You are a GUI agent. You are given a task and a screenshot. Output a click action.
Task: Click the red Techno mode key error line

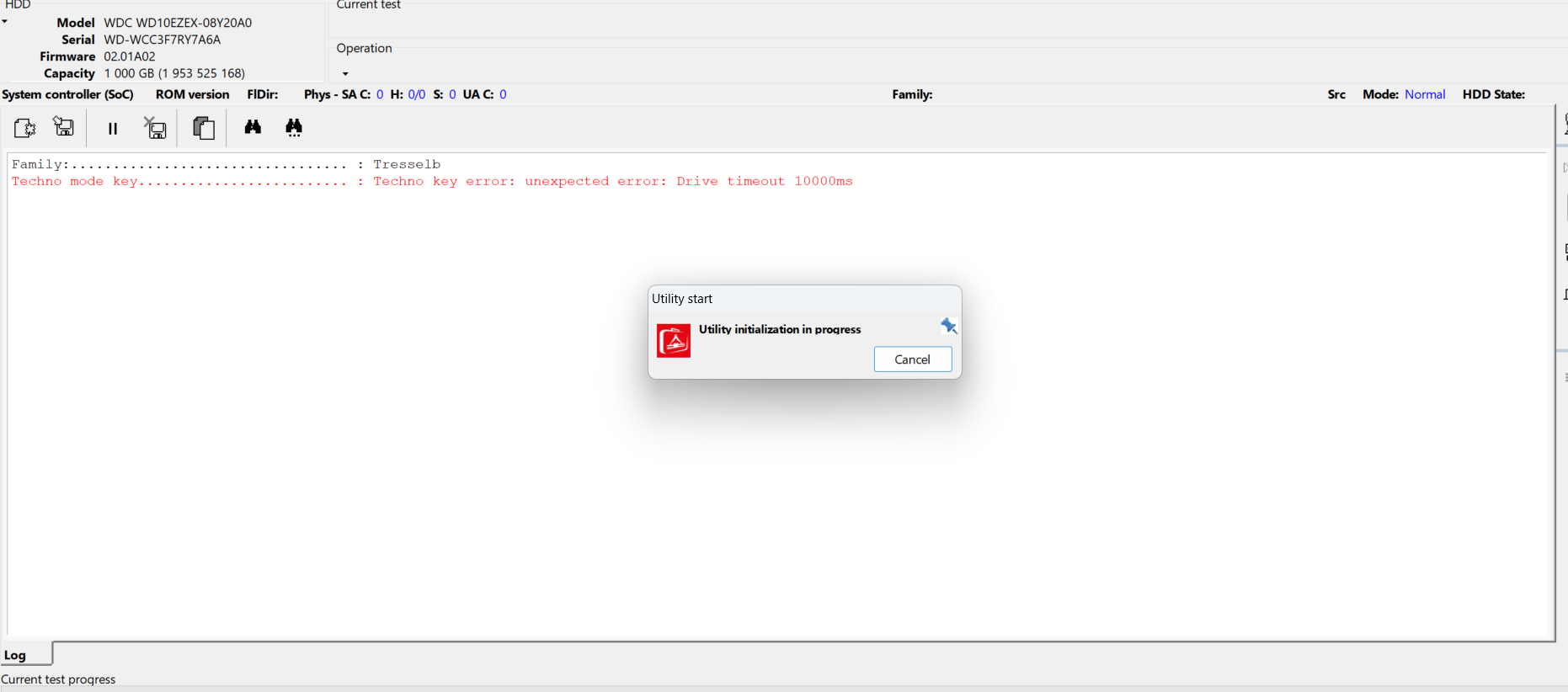coord(432,181)
